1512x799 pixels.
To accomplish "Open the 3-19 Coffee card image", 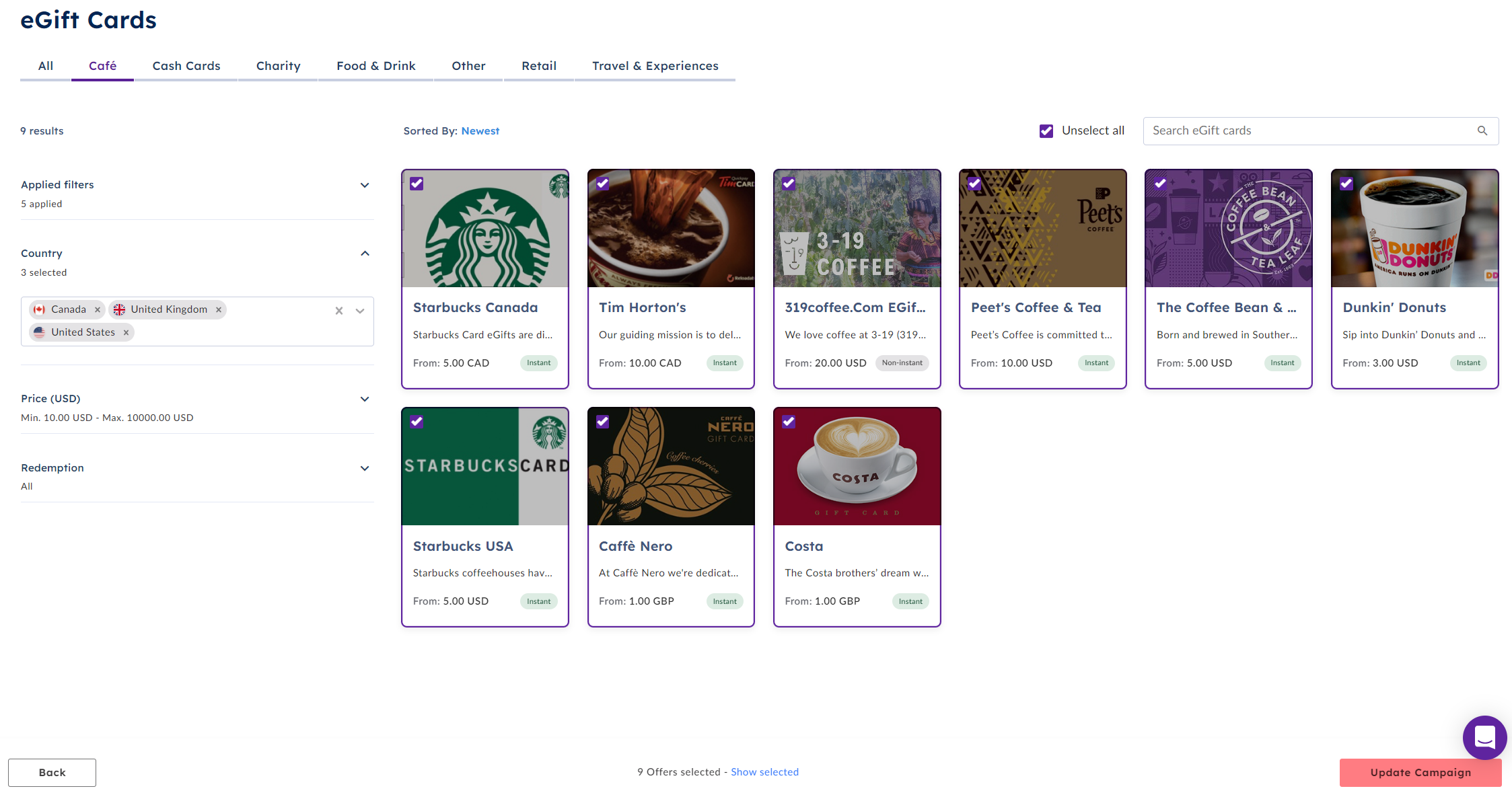I will coord(857,229).
